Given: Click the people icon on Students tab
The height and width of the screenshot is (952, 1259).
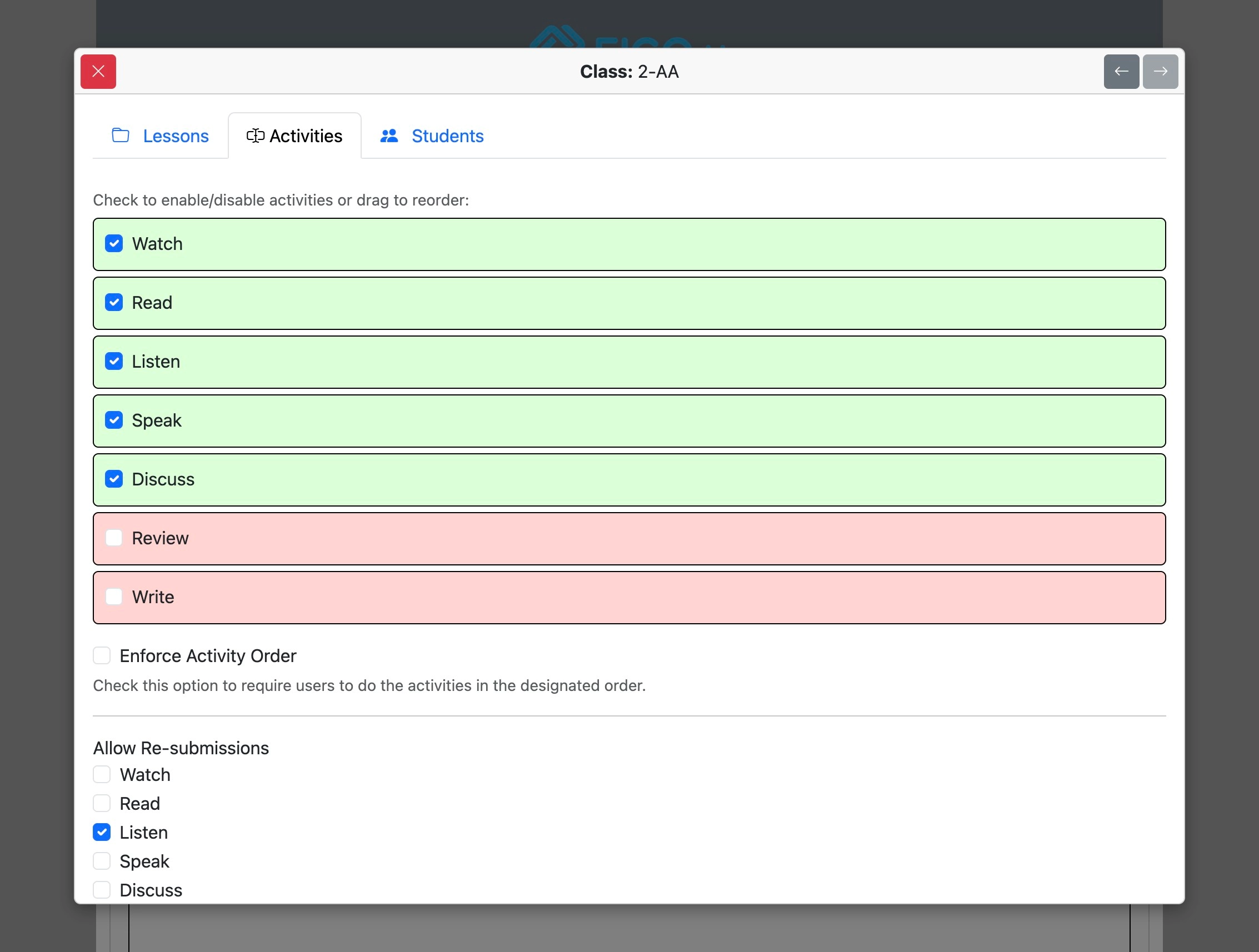Looking at the screenshot, I should 389,136.
